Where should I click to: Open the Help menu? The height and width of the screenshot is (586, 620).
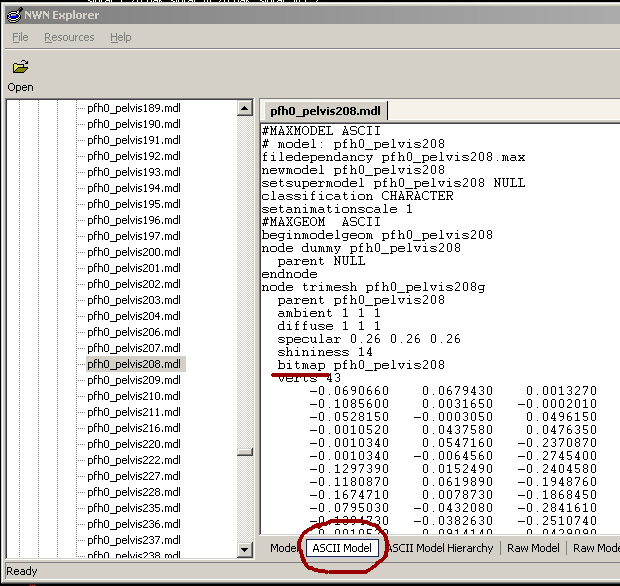pyautogui.click(x=121, y=37)
